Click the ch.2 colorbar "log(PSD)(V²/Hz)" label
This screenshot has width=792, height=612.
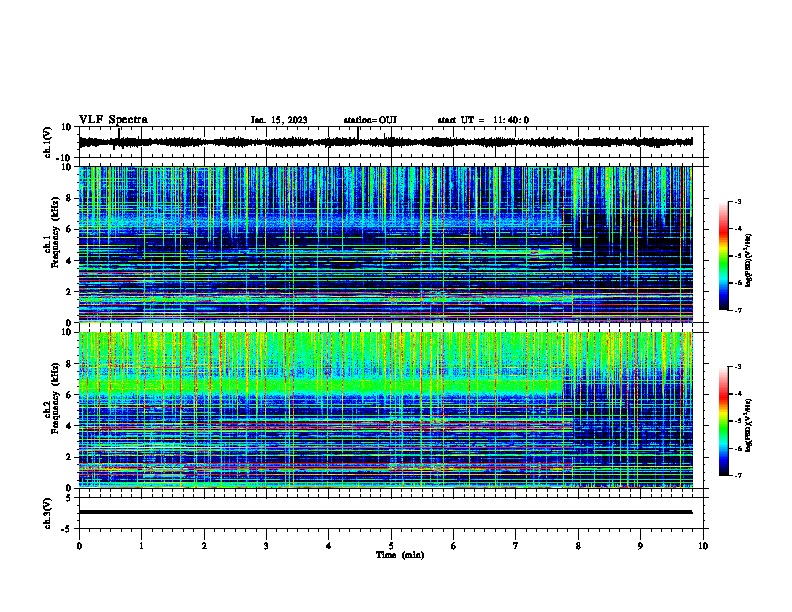[748, 425]
